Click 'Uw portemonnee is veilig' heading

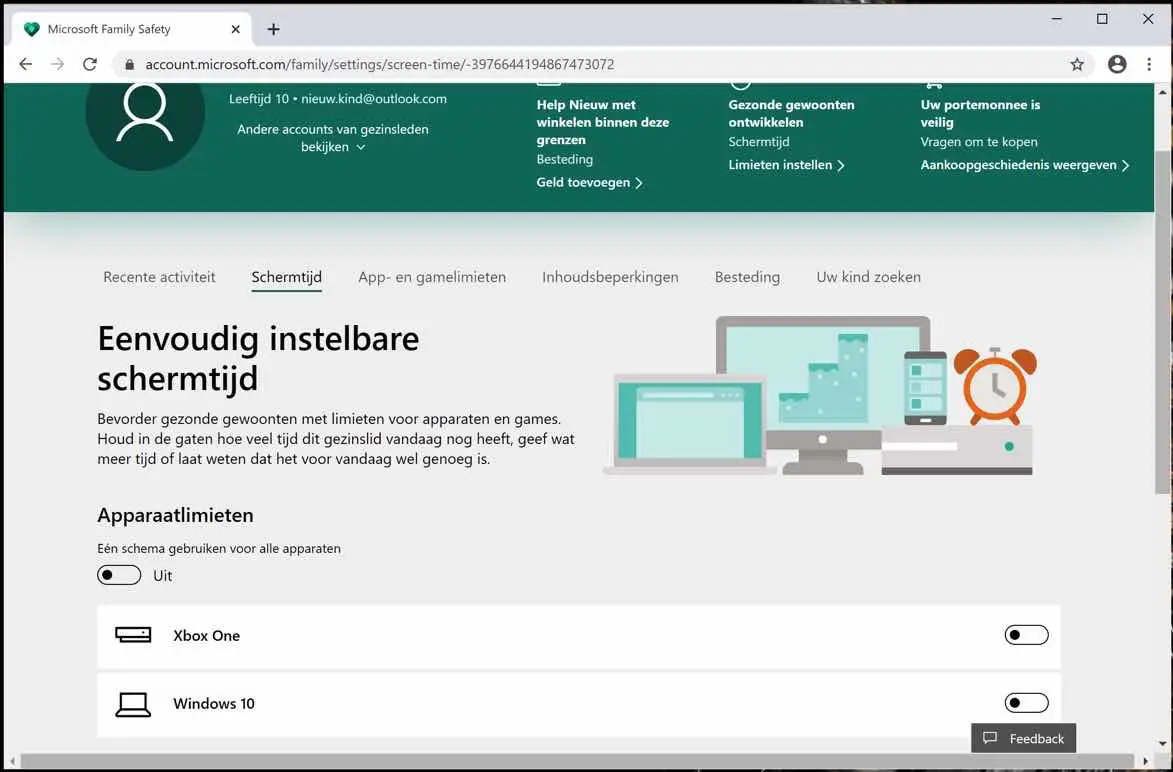pos(980,114)
